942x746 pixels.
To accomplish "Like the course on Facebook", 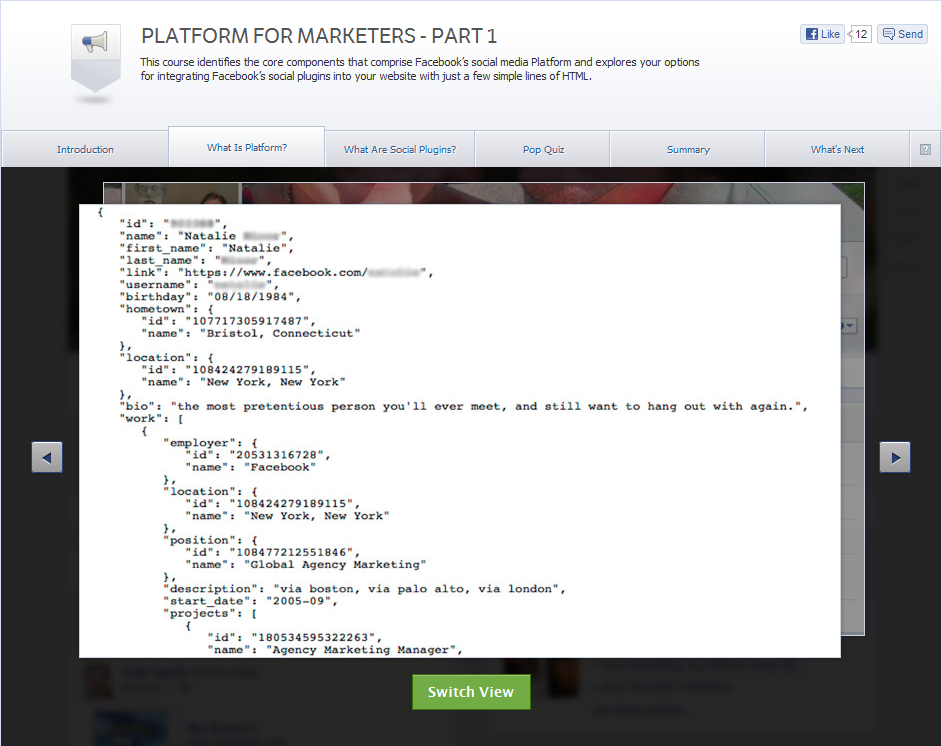I will (822, 34).
